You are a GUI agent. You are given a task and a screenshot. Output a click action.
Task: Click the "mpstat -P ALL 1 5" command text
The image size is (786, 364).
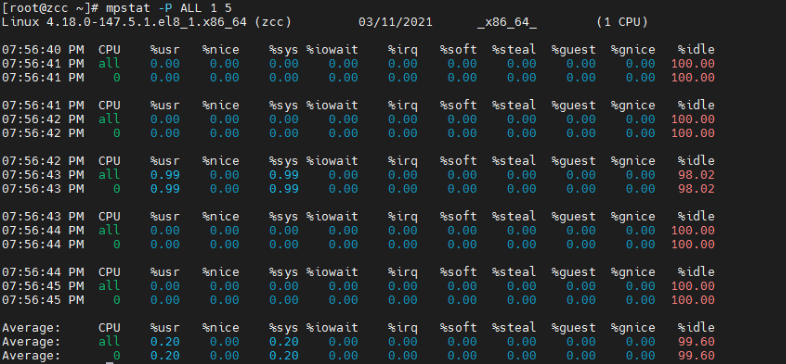pos(169,8)
